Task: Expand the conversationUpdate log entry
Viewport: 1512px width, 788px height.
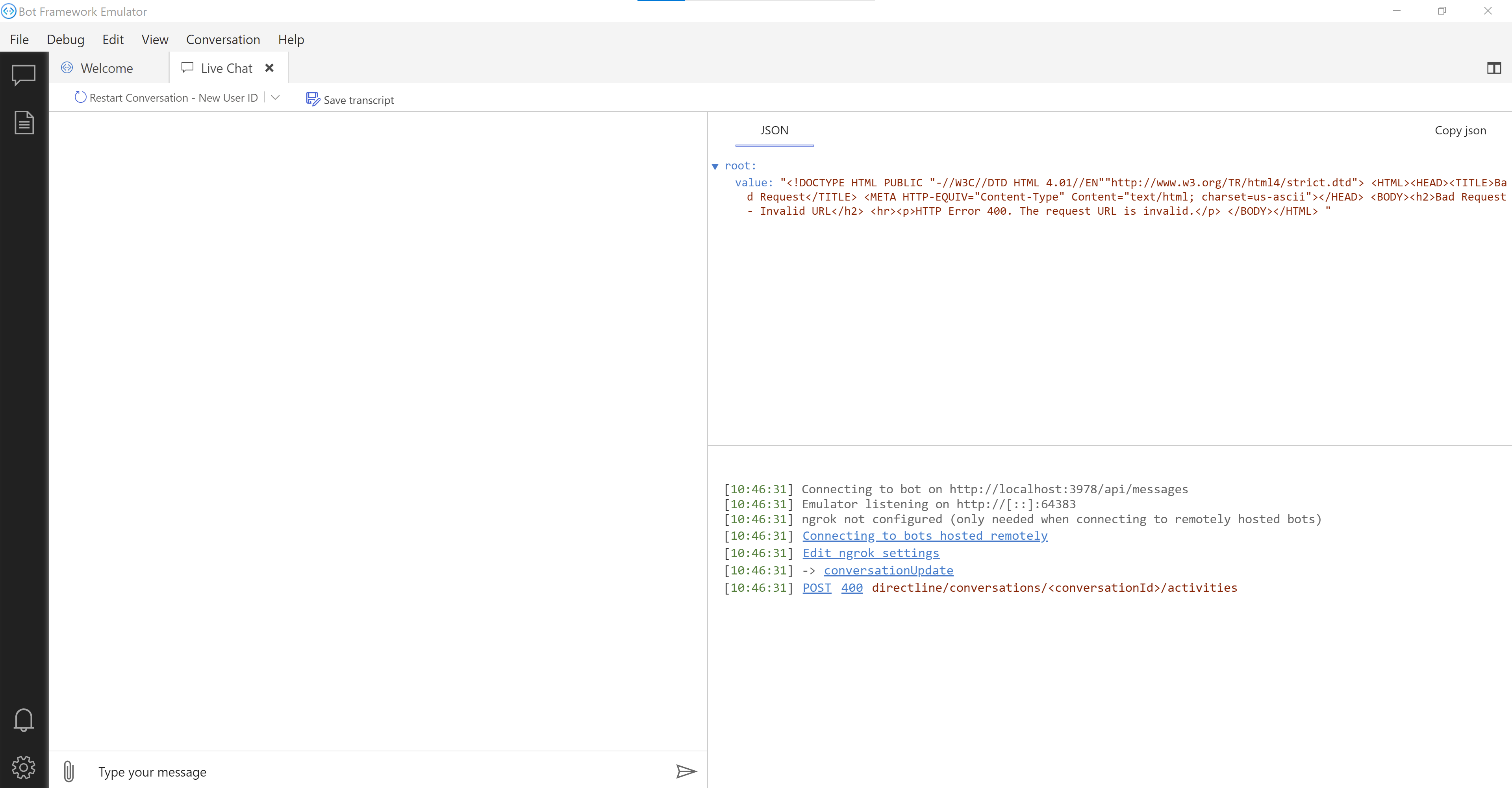Action: (888, 570)
